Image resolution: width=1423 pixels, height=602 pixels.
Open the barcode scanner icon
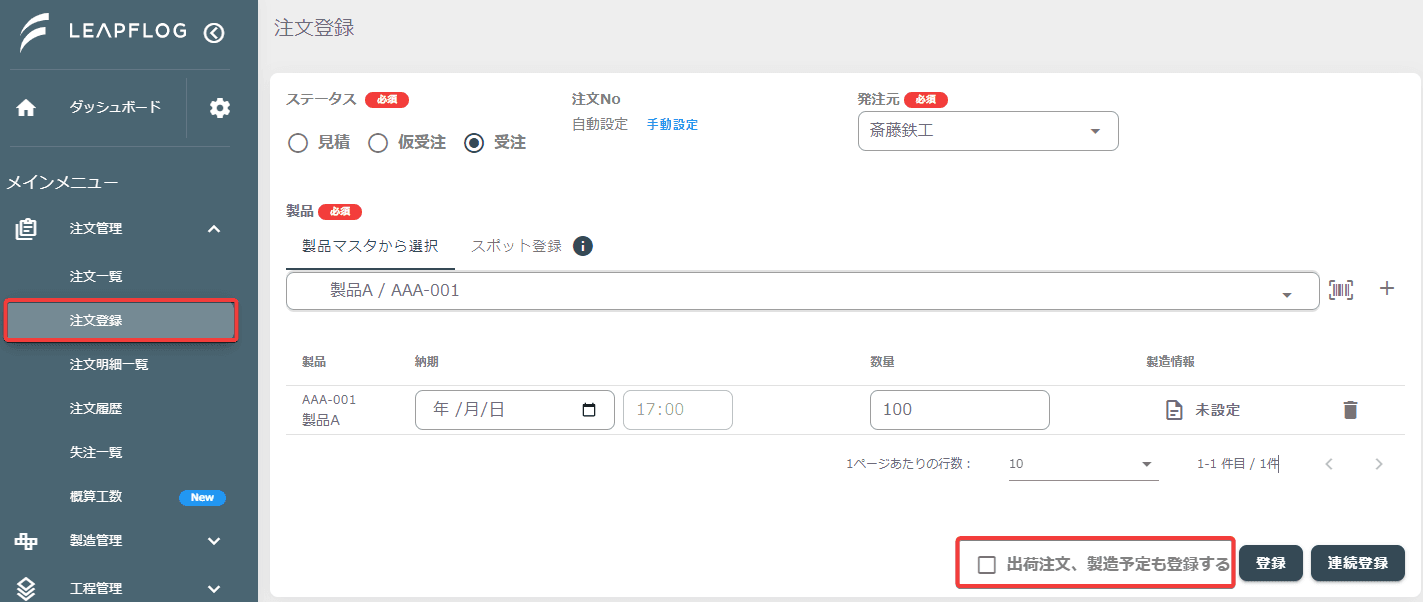click(x=1341, y=289)
